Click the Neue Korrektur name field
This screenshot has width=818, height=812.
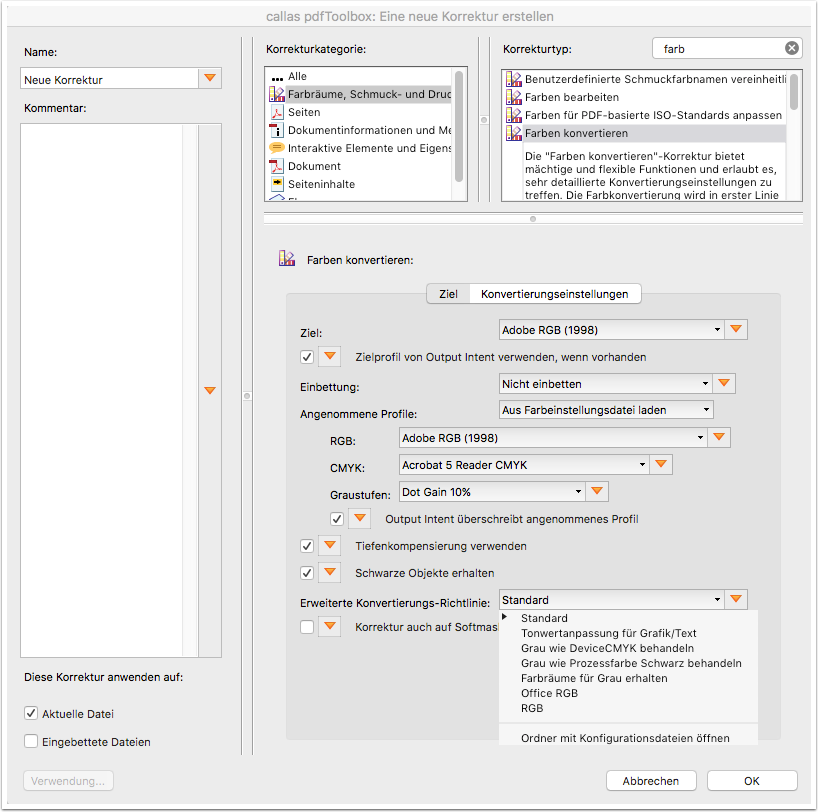pyautogui.click(x=109, y=79)
